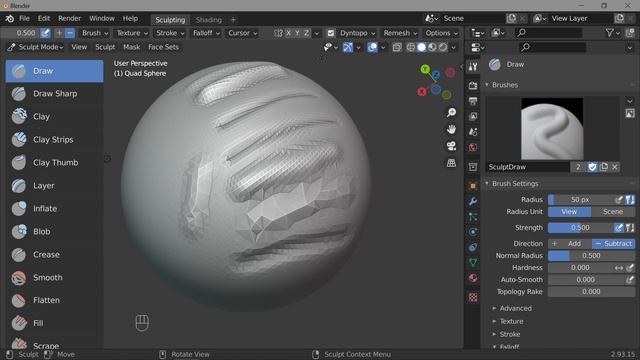Image resolution: width=640 pixels, height=360 pixels.
Task: Toggle Y axis symmetry
Action: coord(297,33)
